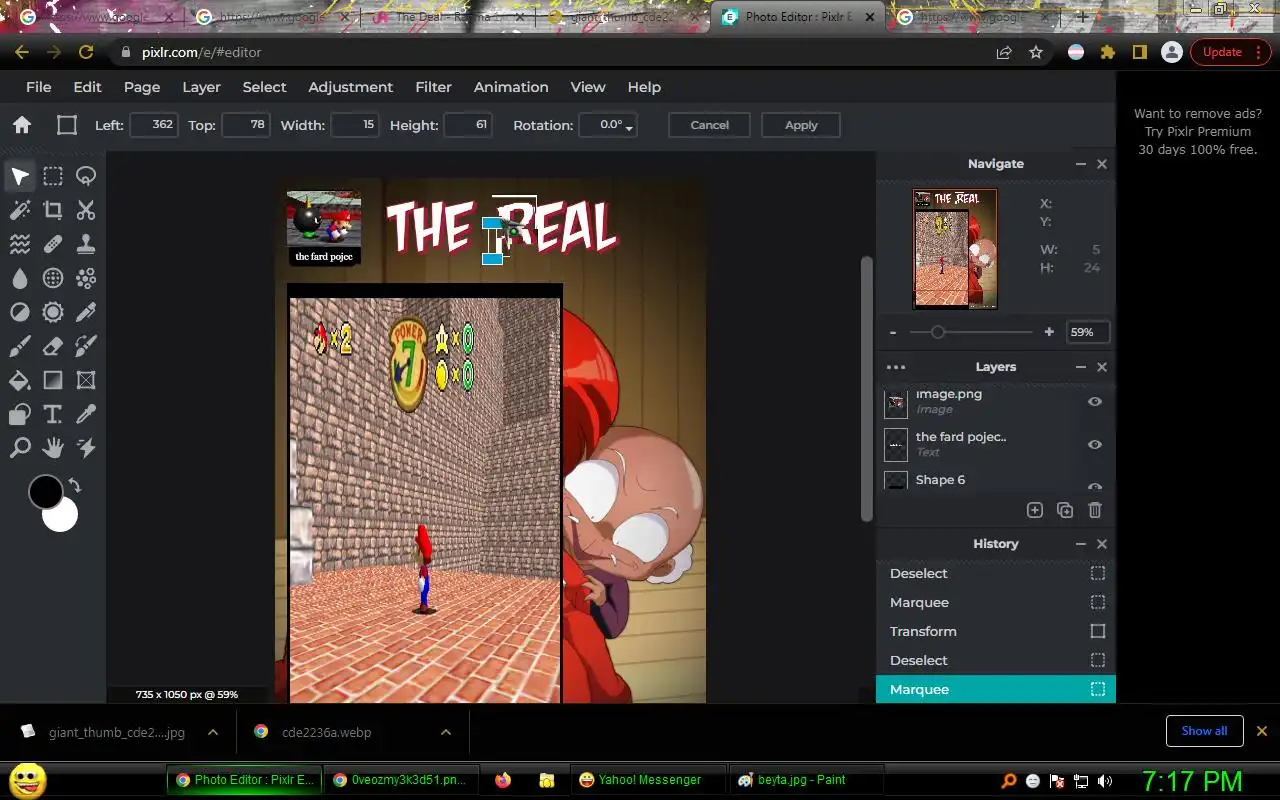Viewport: 1280px width, 800px height.
Task: Select the Pen tool
Action: [x=86, y=313]
